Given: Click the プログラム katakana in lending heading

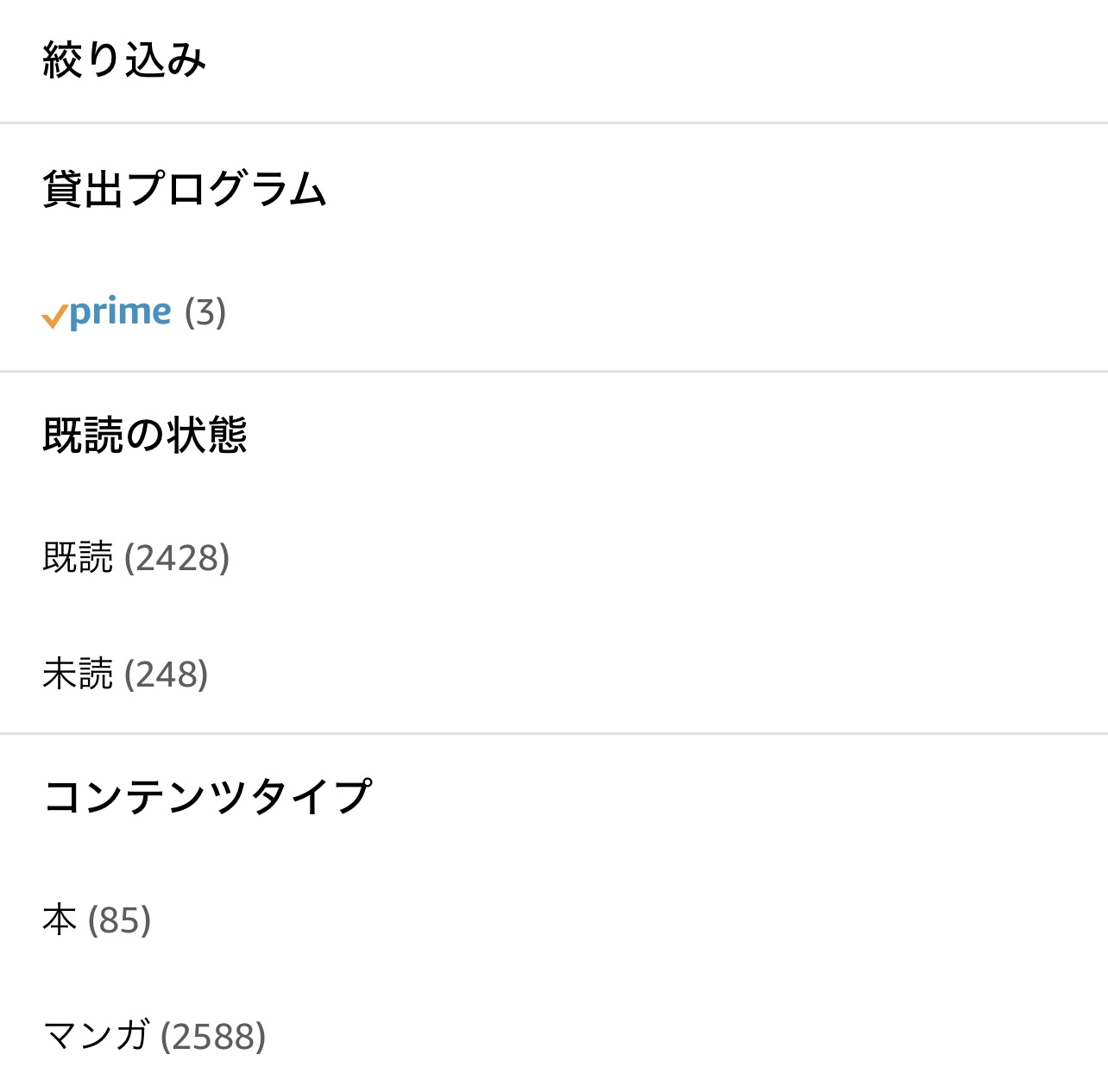Looking at the screenshot, I should point(226,189).
